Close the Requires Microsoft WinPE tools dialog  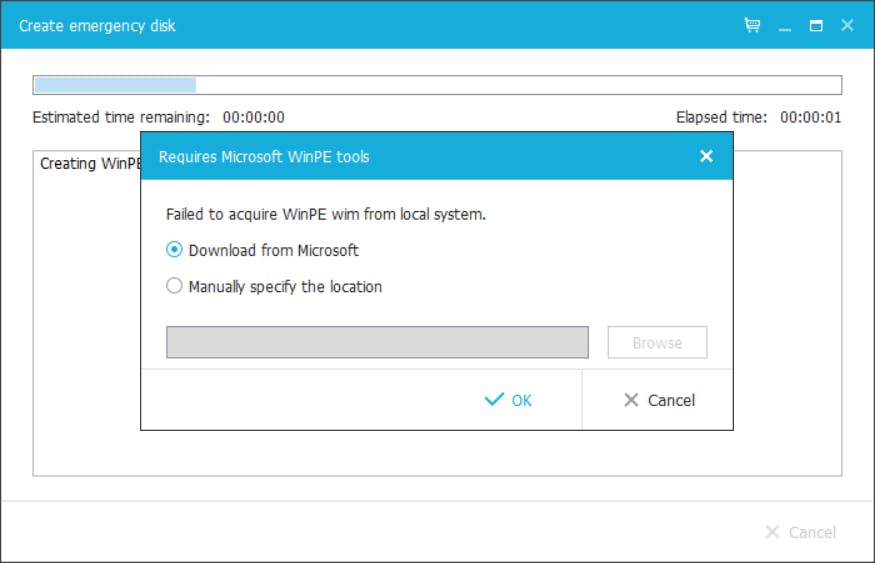coord(706,156)
